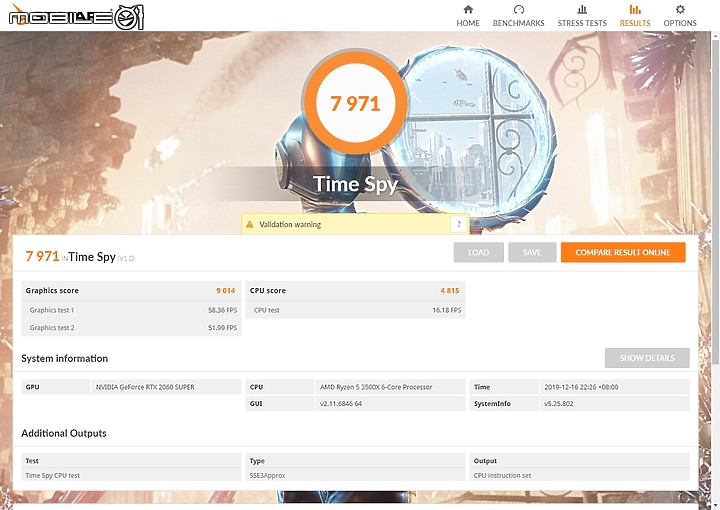The image size is (720, 510).
Task: Click the Time Spy CPU test cell
Action: click(x=52, y=476)
